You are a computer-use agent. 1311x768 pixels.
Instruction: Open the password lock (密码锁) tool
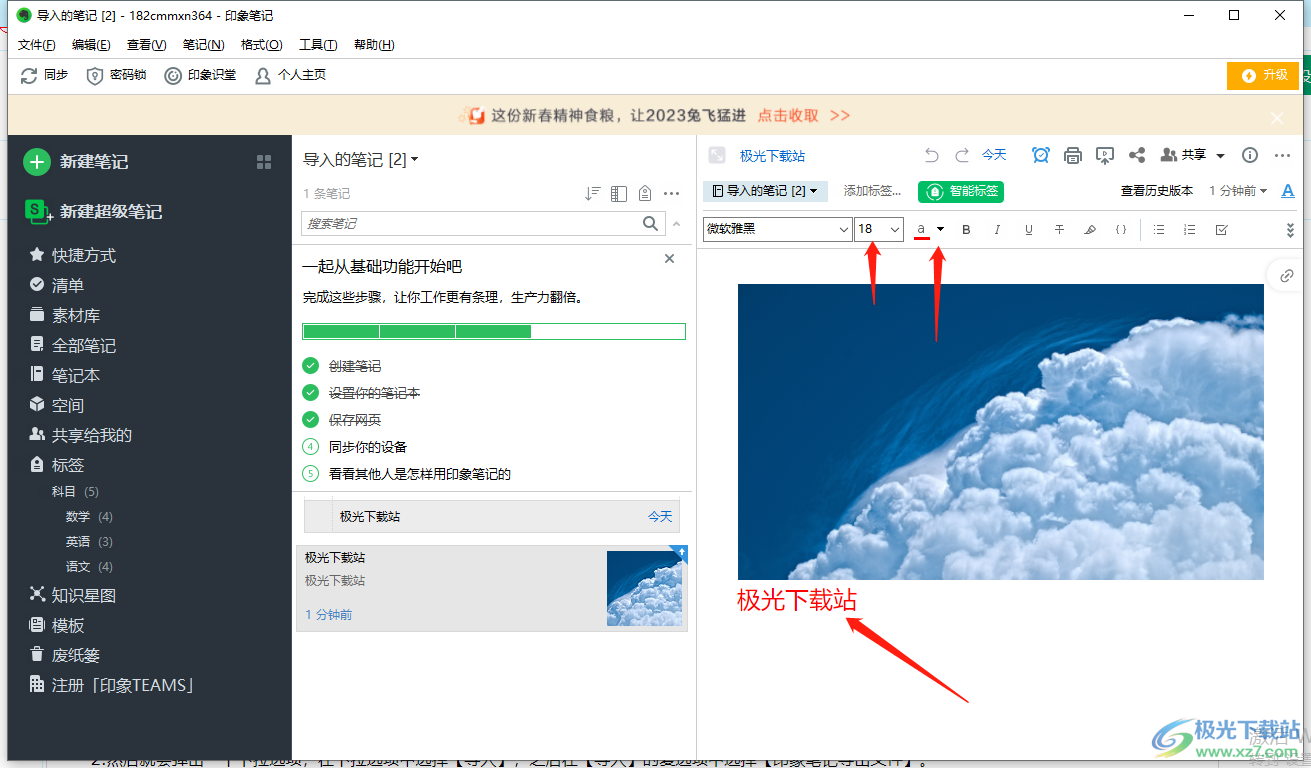pos(117,75)
